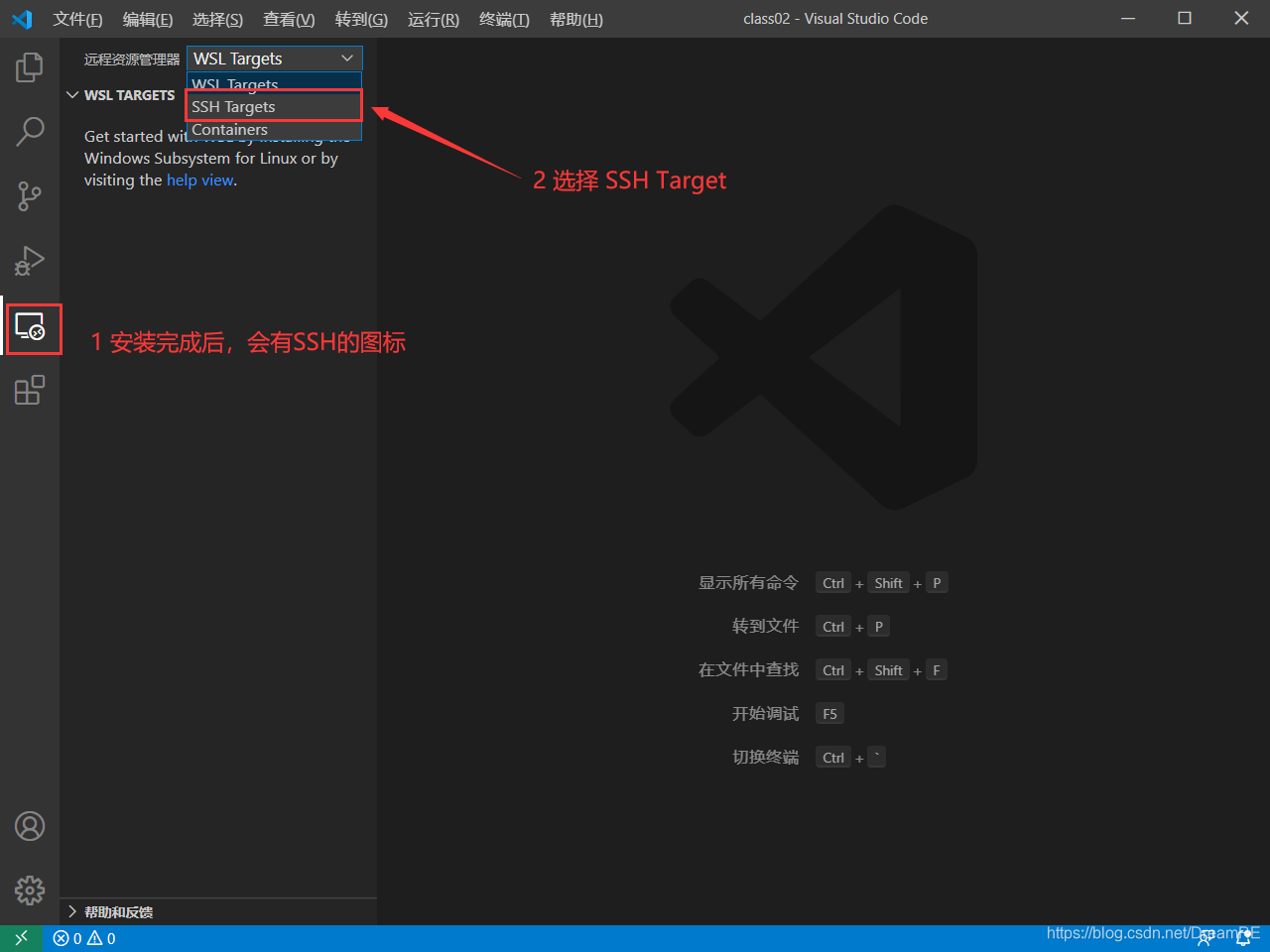Open the notifications bell in status bar
Viewport: 1270px width, 952px height.
pos(1243,938)
